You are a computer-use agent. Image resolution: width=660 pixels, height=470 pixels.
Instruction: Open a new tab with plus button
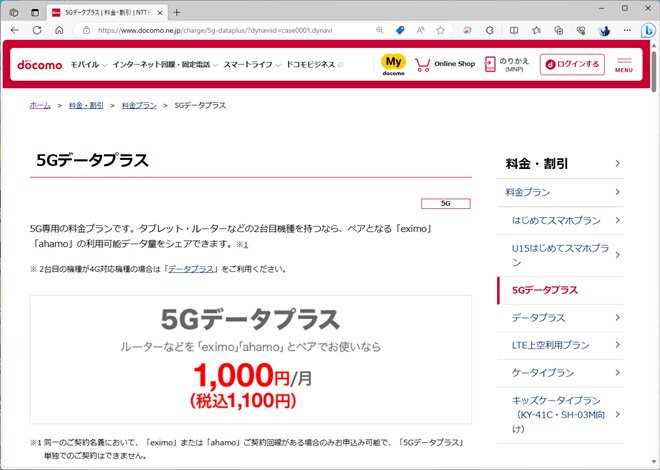point(177,13)
